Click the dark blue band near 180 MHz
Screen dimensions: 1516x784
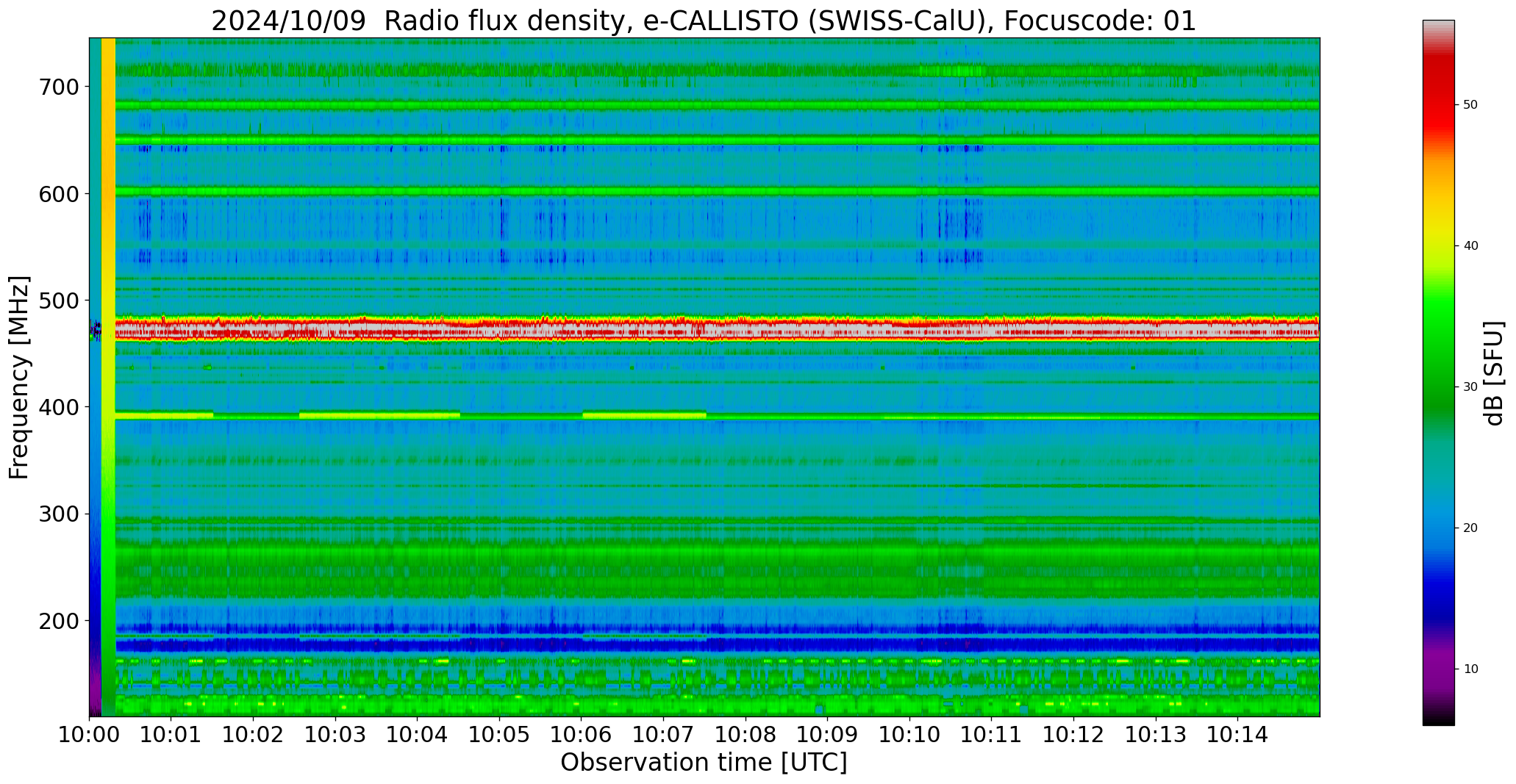tap(717, 645)
